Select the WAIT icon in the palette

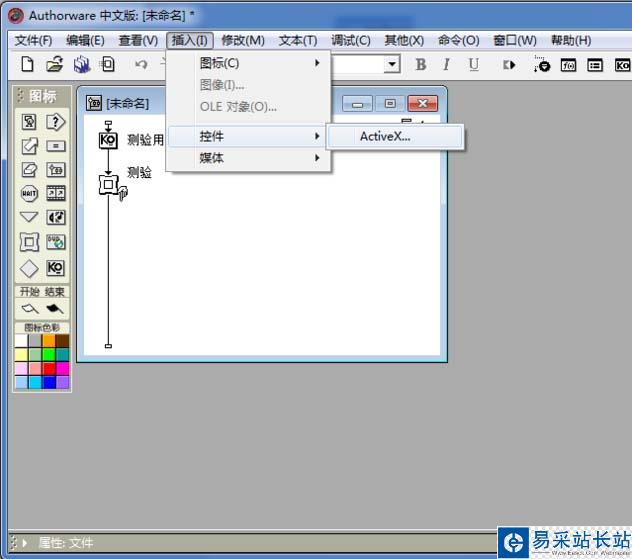[x=29, y=193]
